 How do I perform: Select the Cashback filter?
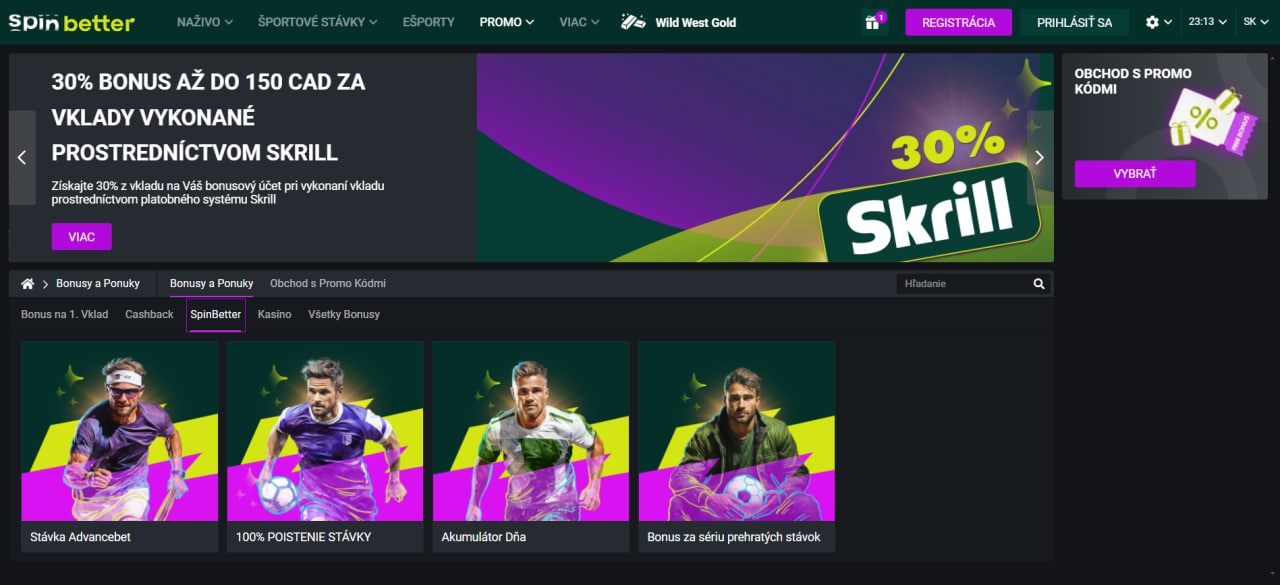(x=149, y=314)
